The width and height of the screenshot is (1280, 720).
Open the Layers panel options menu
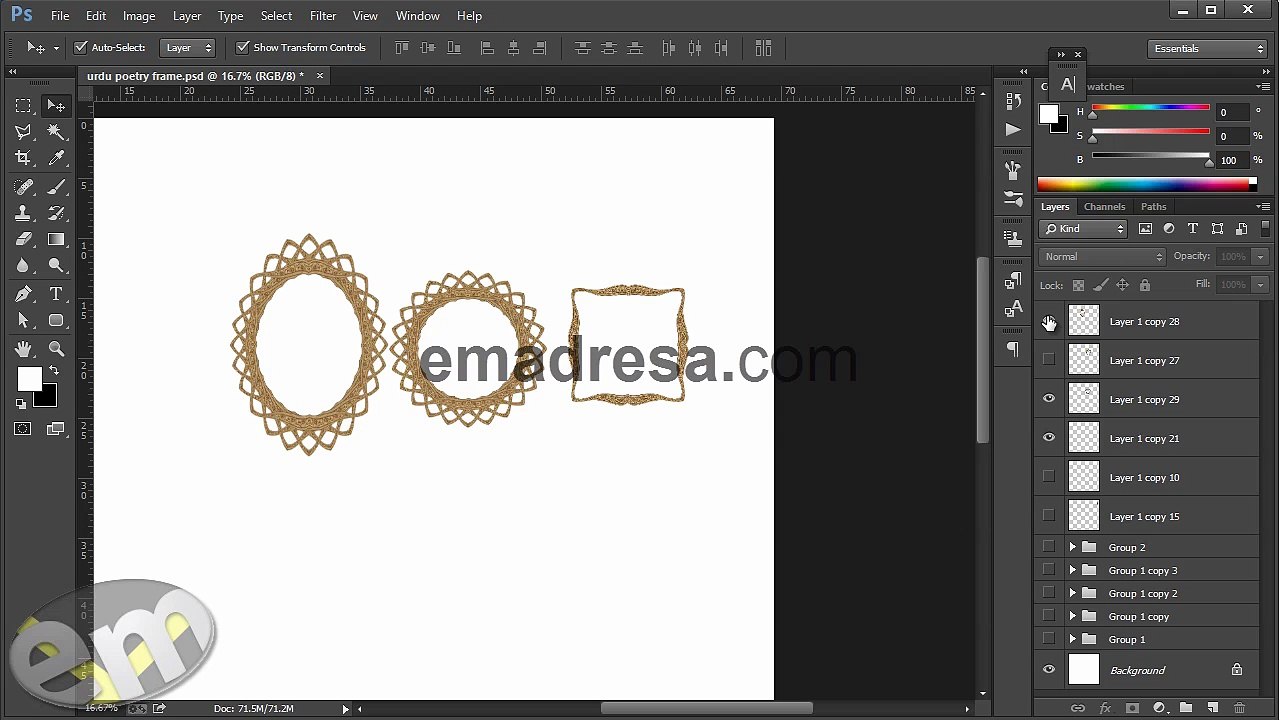click(x=1264, y=207)
